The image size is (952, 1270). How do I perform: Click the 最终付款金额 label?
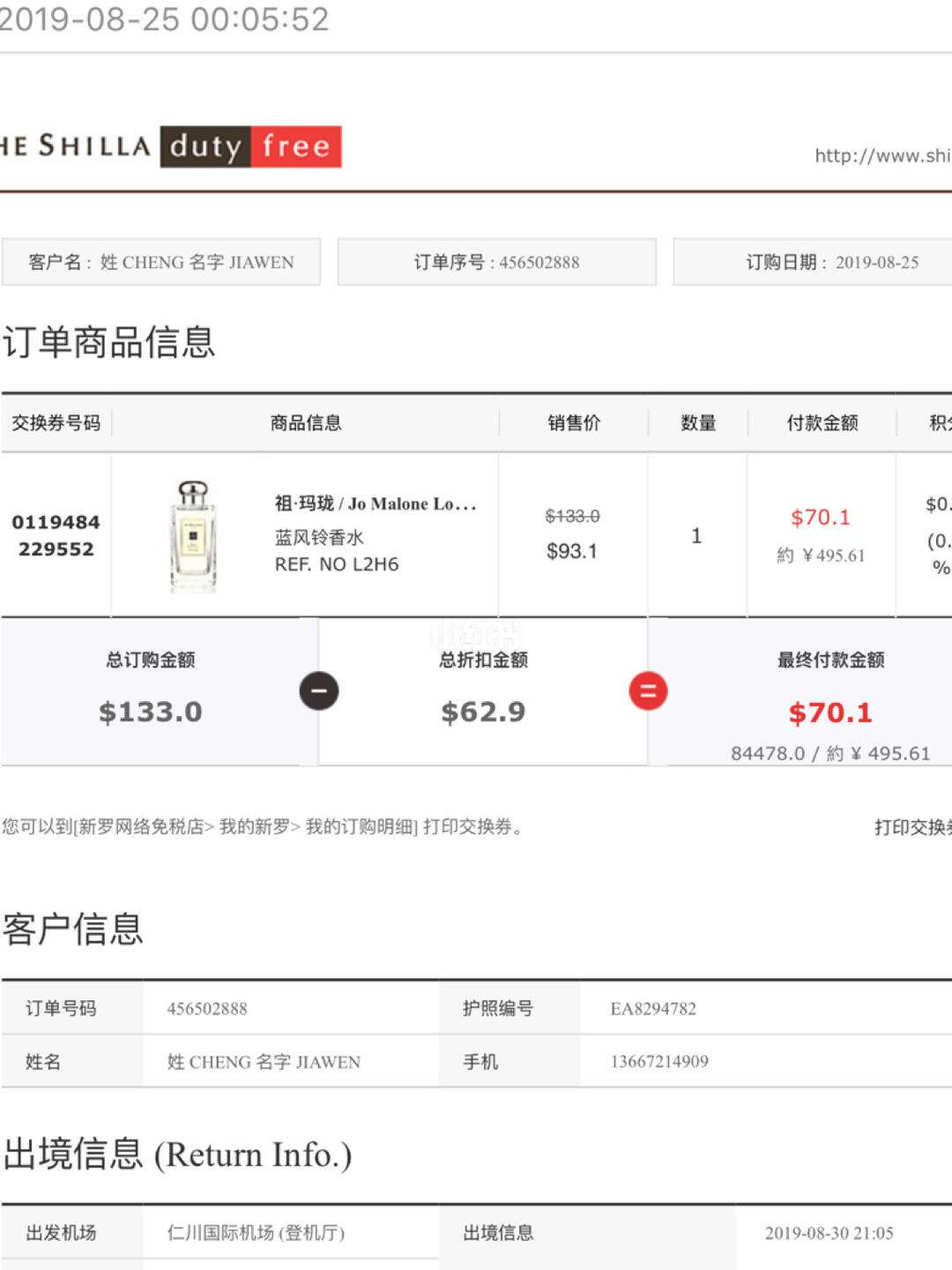point(830,660)
